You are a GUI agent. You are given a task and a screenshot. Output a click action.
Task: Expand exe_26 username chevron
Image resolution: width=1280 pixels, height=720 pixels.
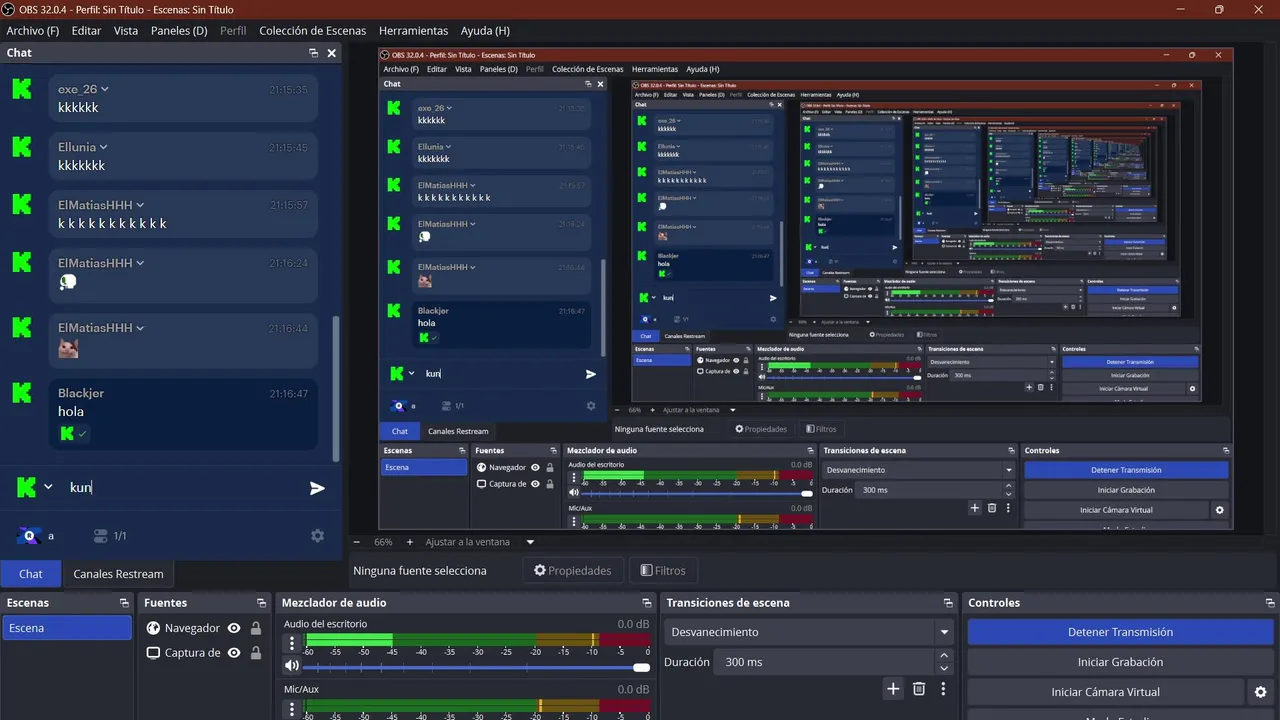click(105, 89)
